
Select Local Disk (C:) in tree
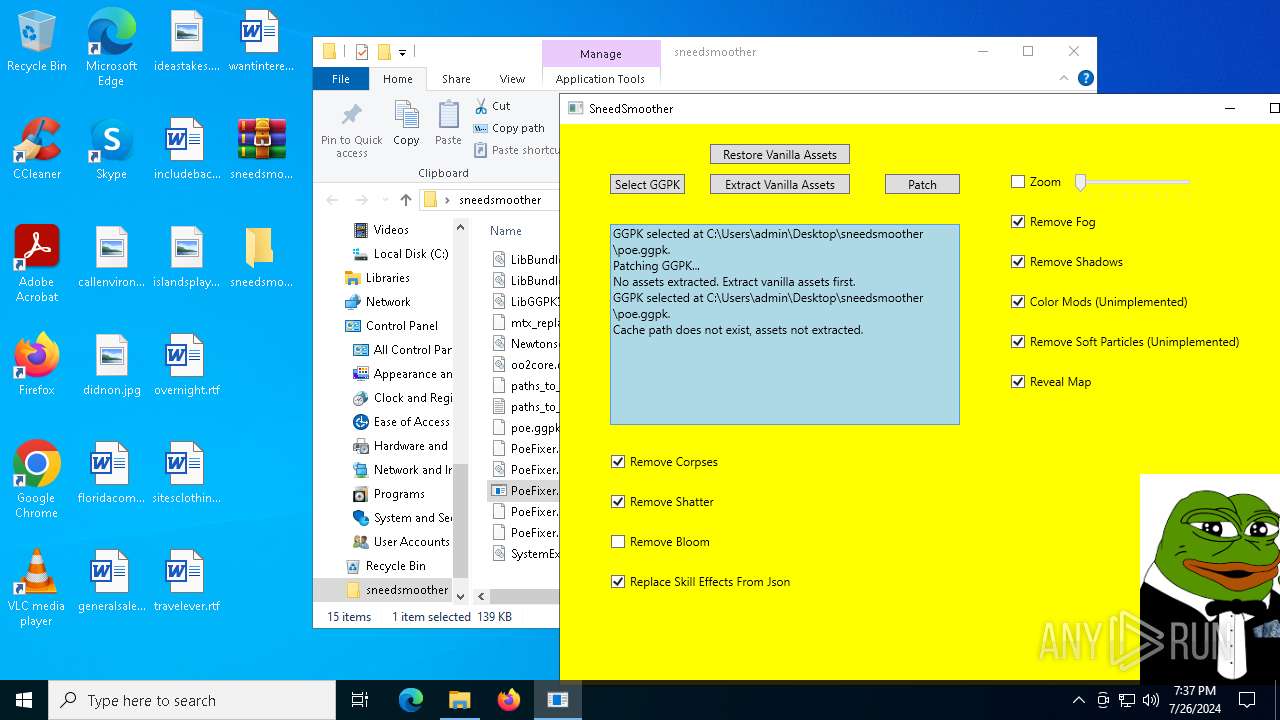click(x=400, y=254)
